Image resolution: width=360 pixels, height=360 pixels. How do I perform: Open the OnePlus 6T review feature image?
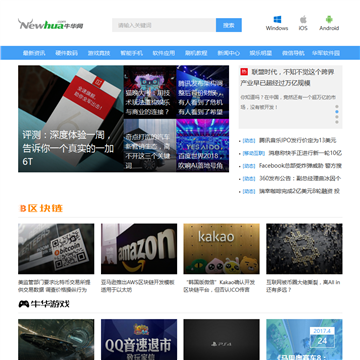pos(71,119)
